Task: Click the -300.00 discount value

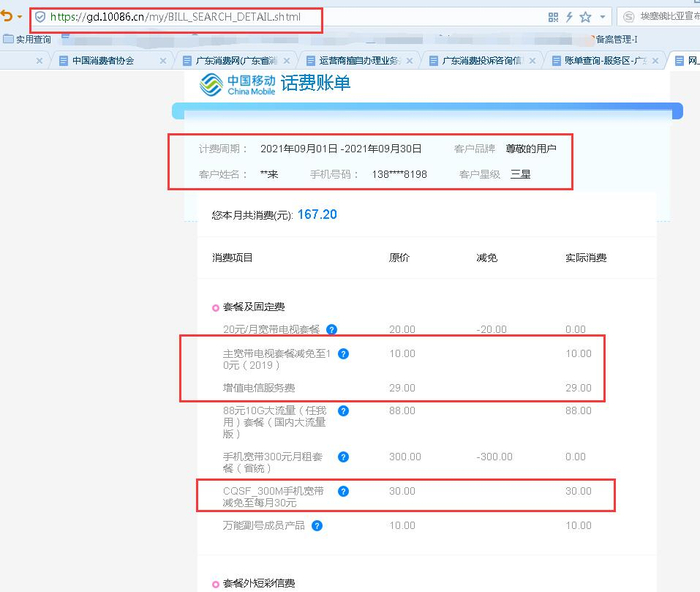Action: [495, 457]
